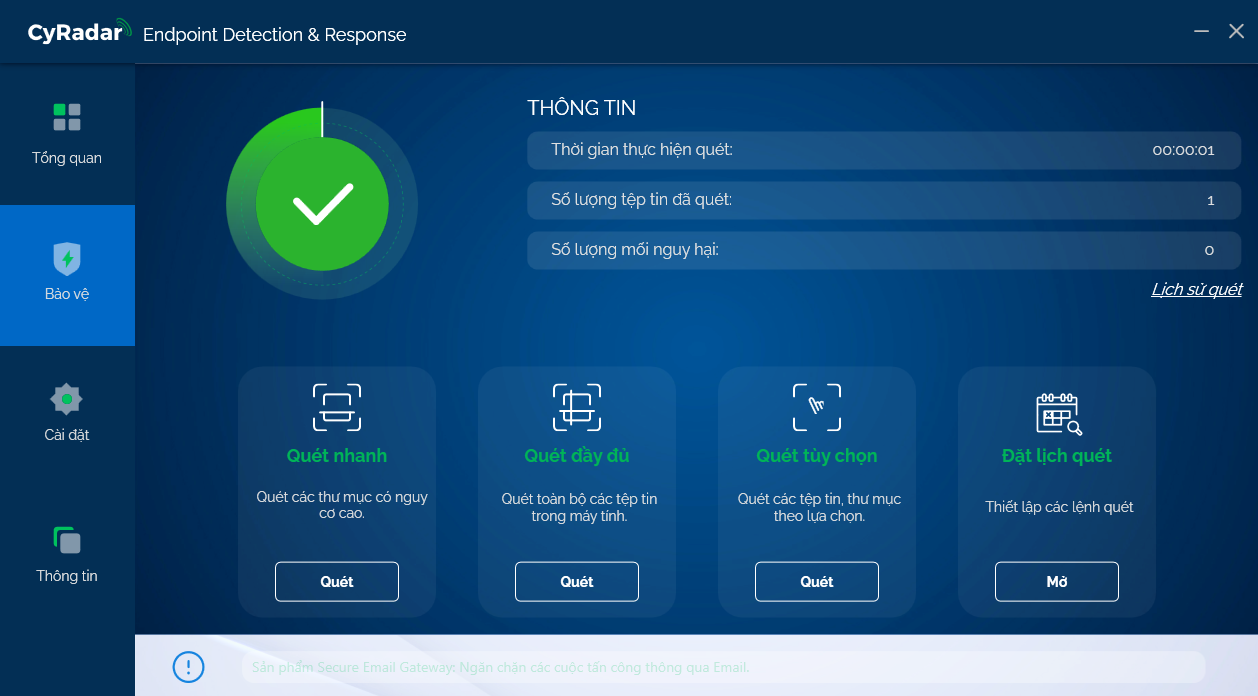Open Lịch sử quét link
Viewport: 1258px width, 696px height.
click(x=1196, y=289)
